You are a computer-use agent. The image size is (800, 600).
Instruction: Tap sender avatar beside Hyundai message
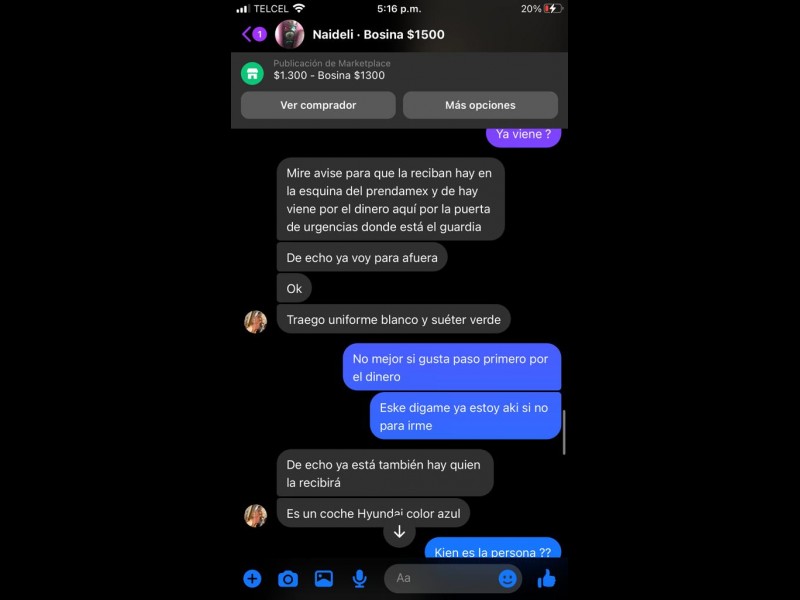[256, 515]
